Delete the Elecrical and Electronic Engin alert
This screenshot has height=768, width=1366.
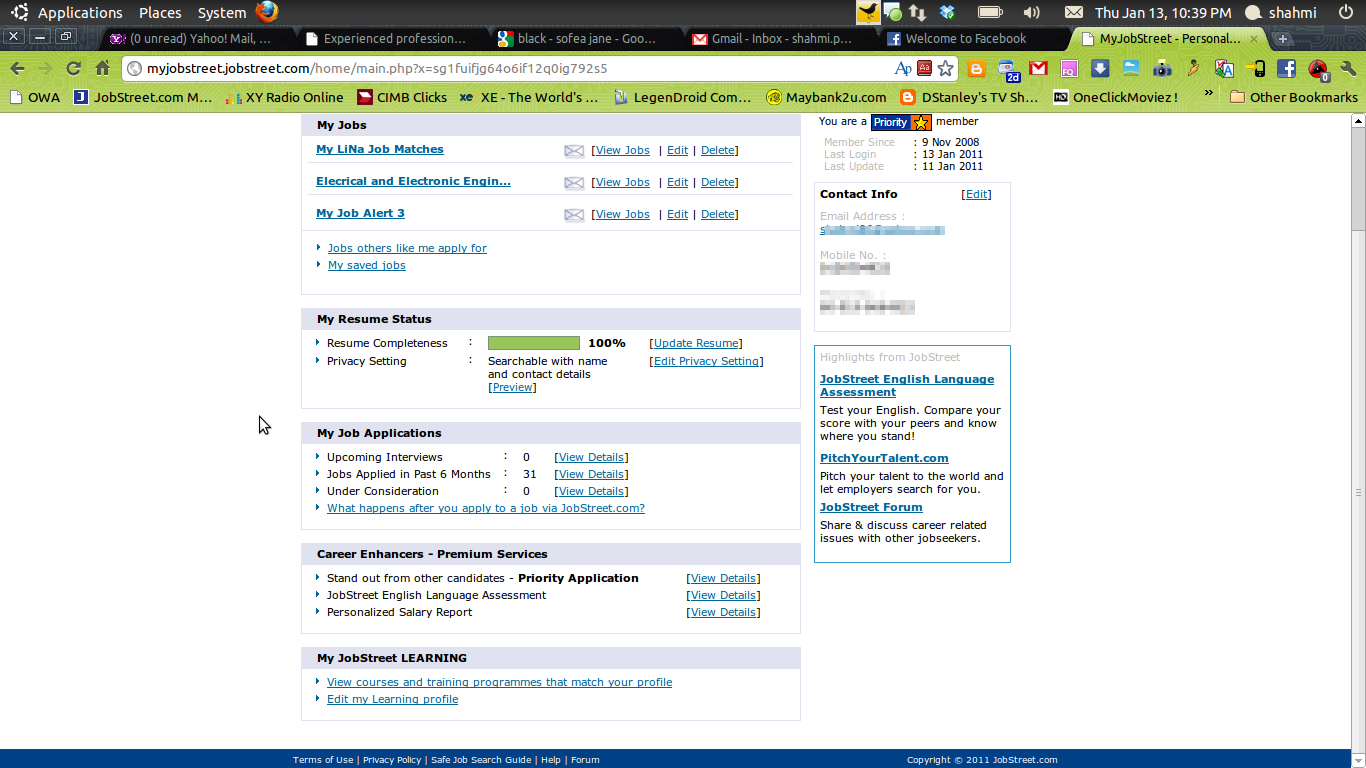pos(718,182)
